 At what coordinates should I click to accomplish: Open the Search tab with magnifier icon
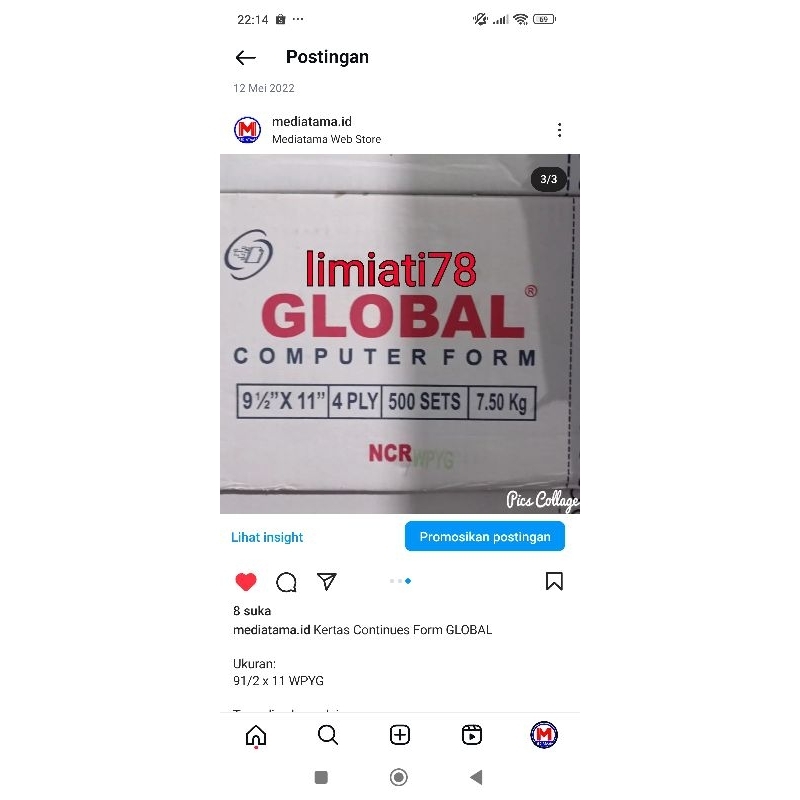[328, 735]
